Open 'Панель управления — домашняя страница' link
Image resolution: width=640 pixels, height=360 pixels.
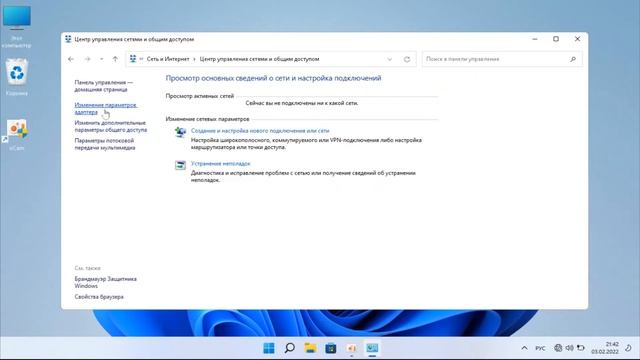[103, 86]
